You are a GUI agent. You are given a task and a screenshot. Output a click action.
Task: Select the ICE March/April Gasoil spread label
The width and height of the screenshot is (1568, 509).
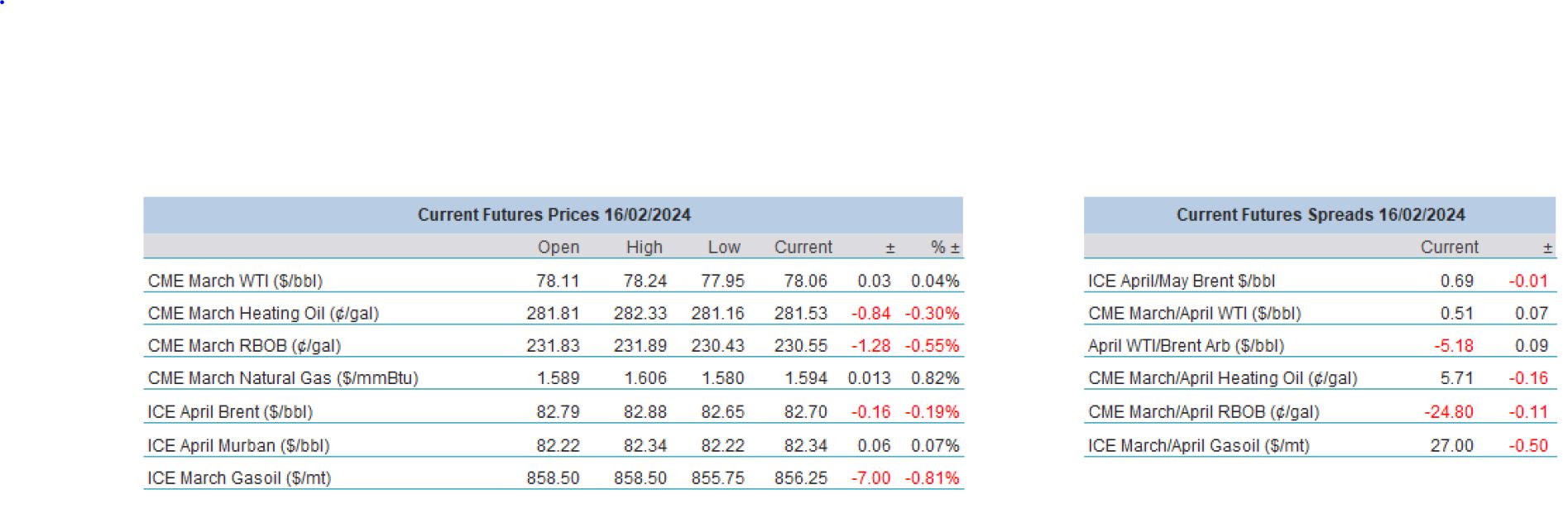click(x=1198, y=445)
